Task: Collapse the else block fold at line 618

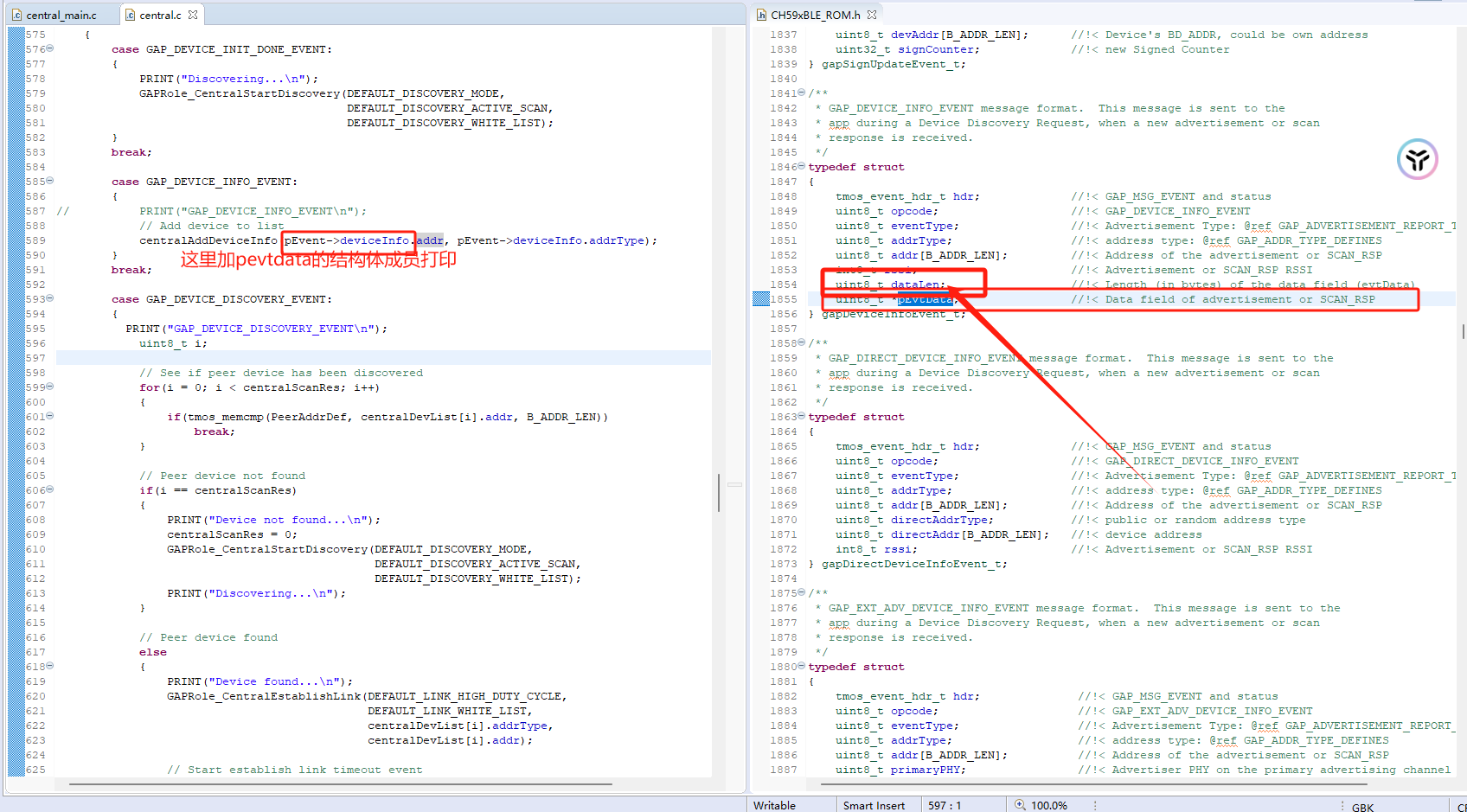Action: coord(50,666)
